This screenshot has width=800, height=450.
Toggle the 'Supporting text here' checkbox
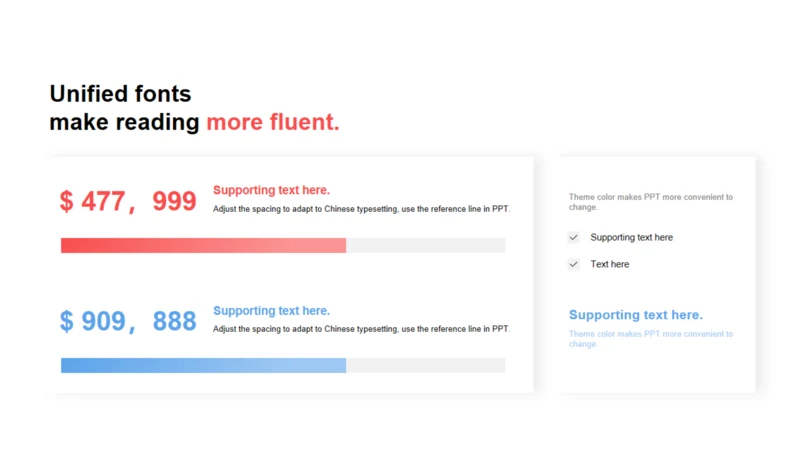click(573, 237)
